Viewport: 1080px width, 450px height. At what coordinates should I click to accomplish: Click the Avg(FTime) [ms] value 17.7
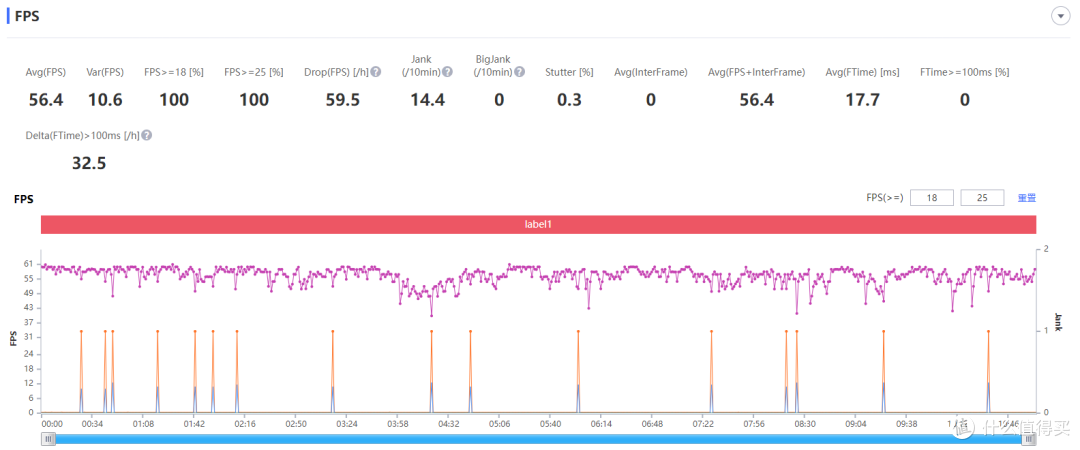click(x=861, y=99)
